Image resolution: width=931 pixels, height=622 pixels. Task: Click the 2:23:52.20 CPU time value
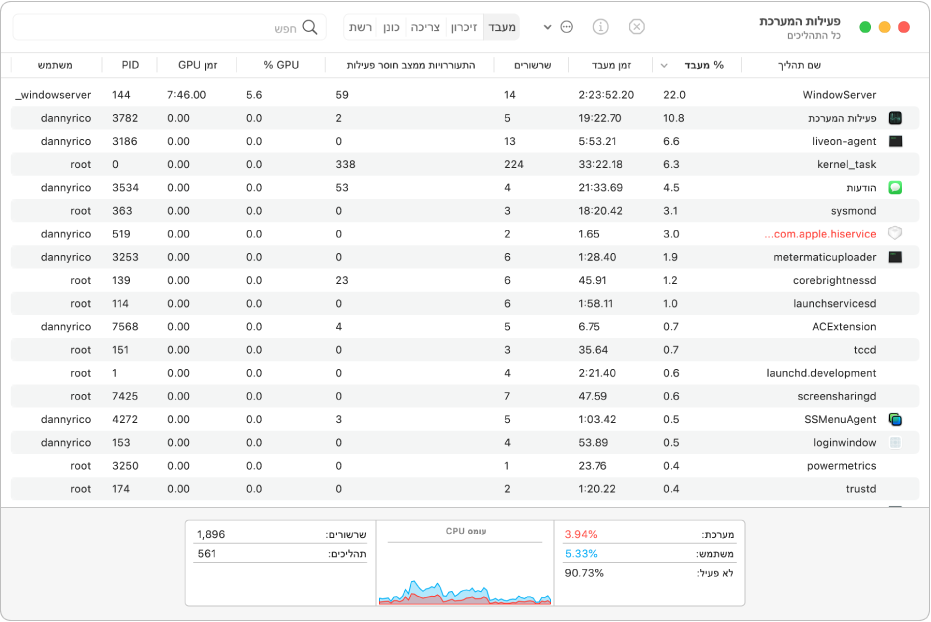606,95
